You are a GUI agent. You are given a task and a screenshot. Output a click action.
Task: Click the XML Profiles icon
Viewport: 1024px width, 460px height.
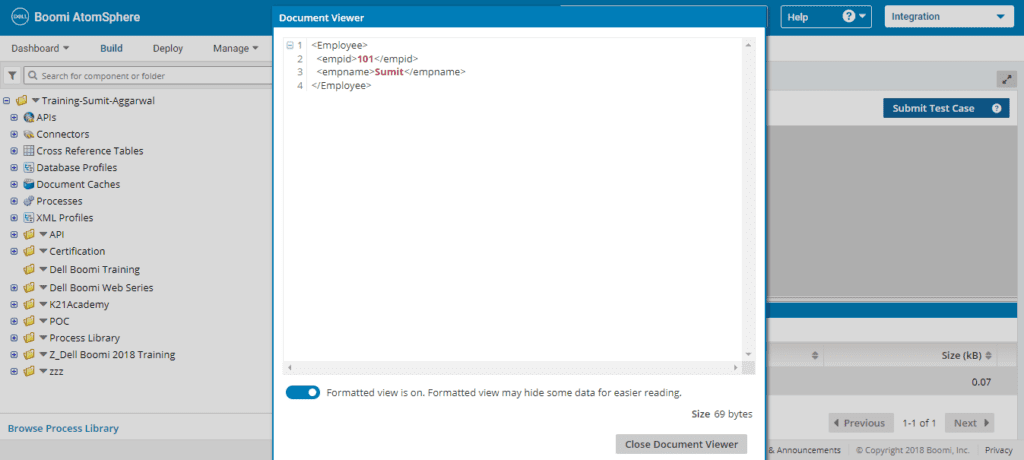click(x=29, y=218)
